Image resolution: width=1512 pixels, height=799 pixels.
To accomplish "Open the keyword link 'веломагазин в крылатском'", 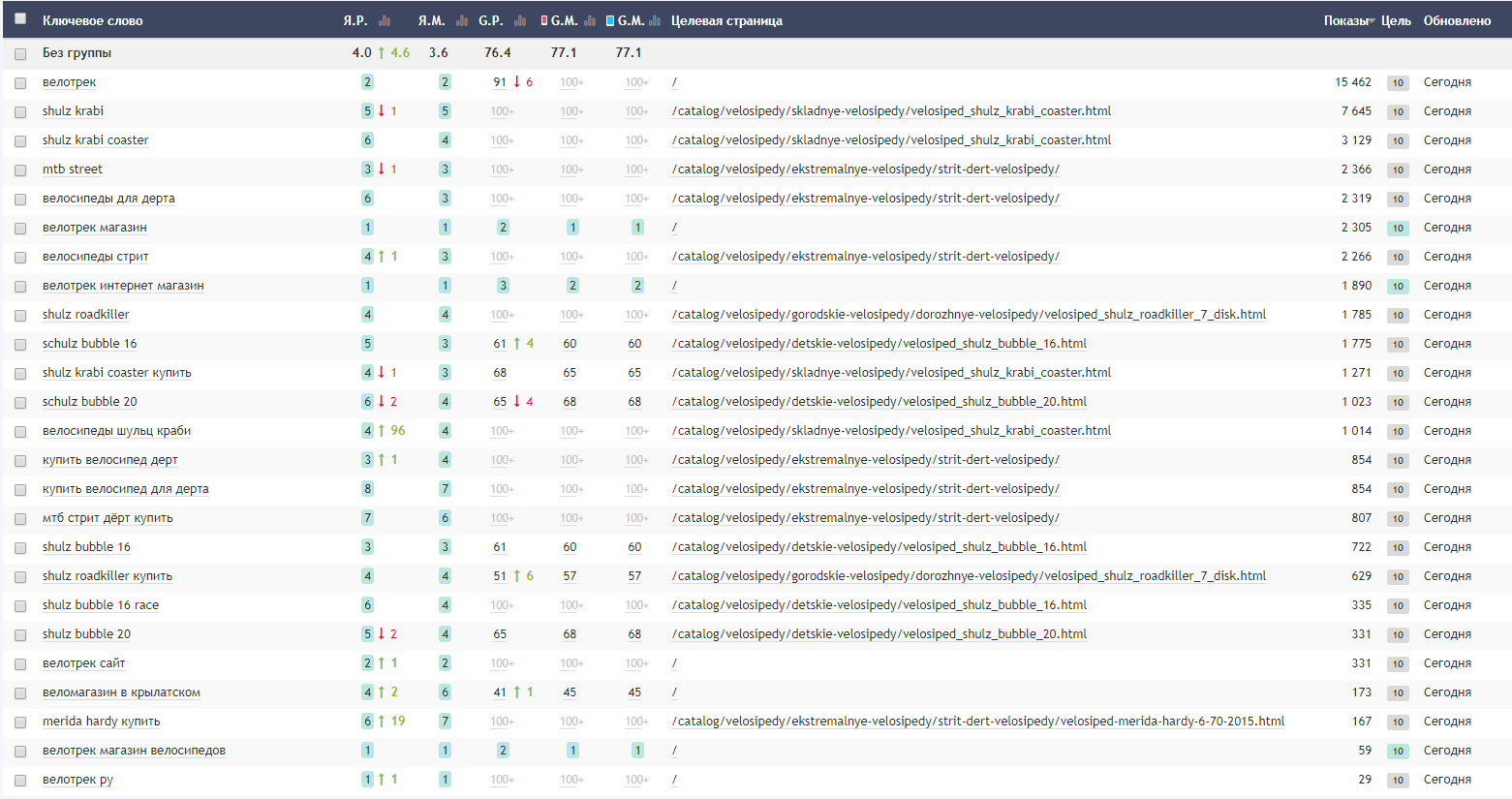I will pos(121,692).
